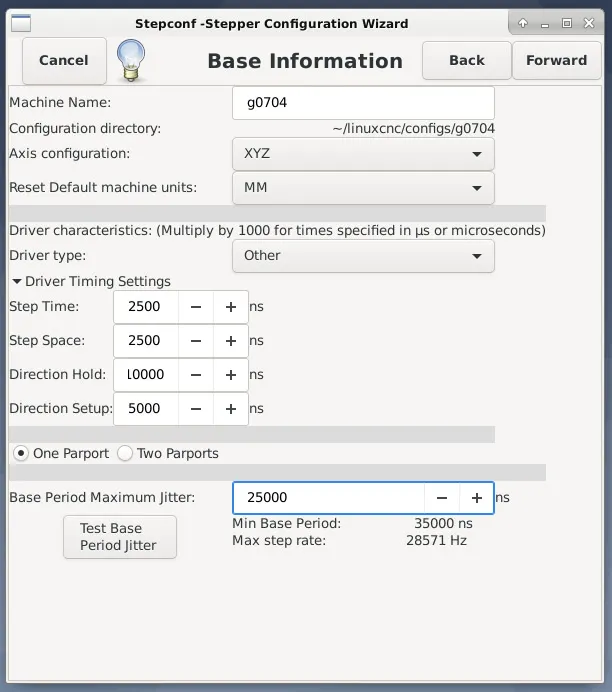Collapse the Driver Timing Settings section
The height and width of the screenshot is (692, 612).
pyautogui.click(x=17, y=282)
